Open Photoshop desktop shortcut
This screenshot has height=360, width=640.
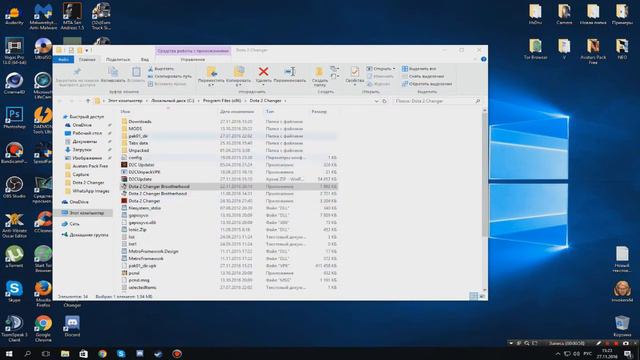14,118
